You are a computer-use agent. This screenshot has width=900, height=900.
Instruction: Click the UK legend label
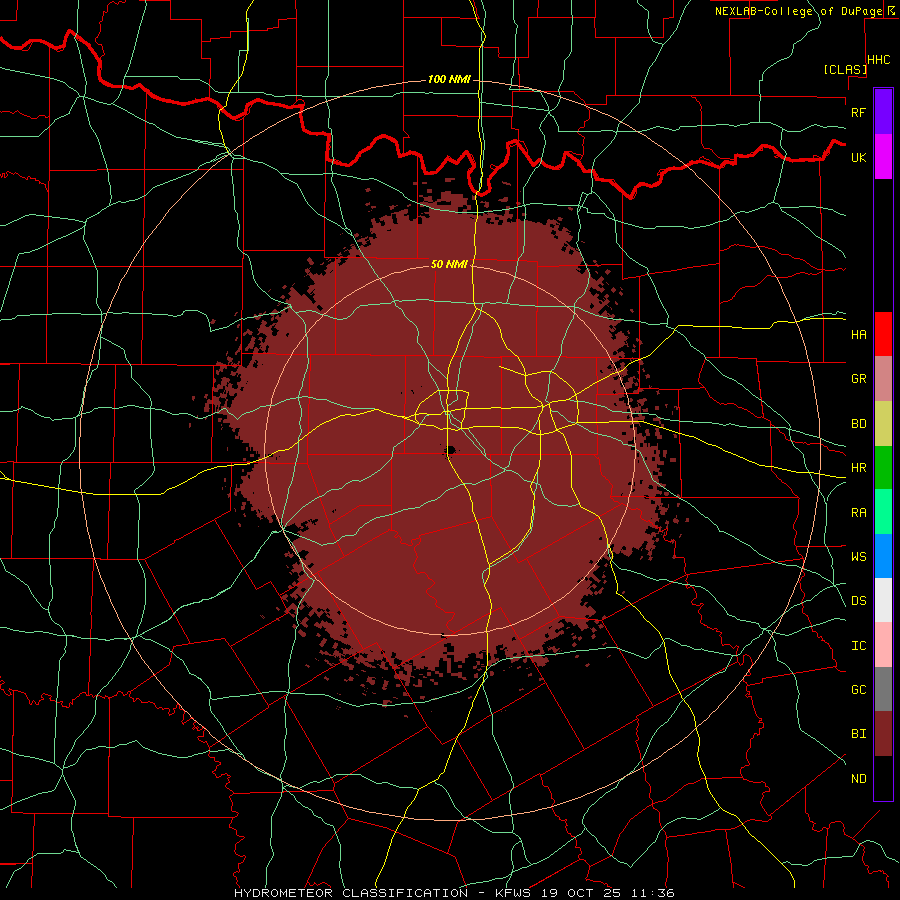pyautogui.click(x=858, y=157)
